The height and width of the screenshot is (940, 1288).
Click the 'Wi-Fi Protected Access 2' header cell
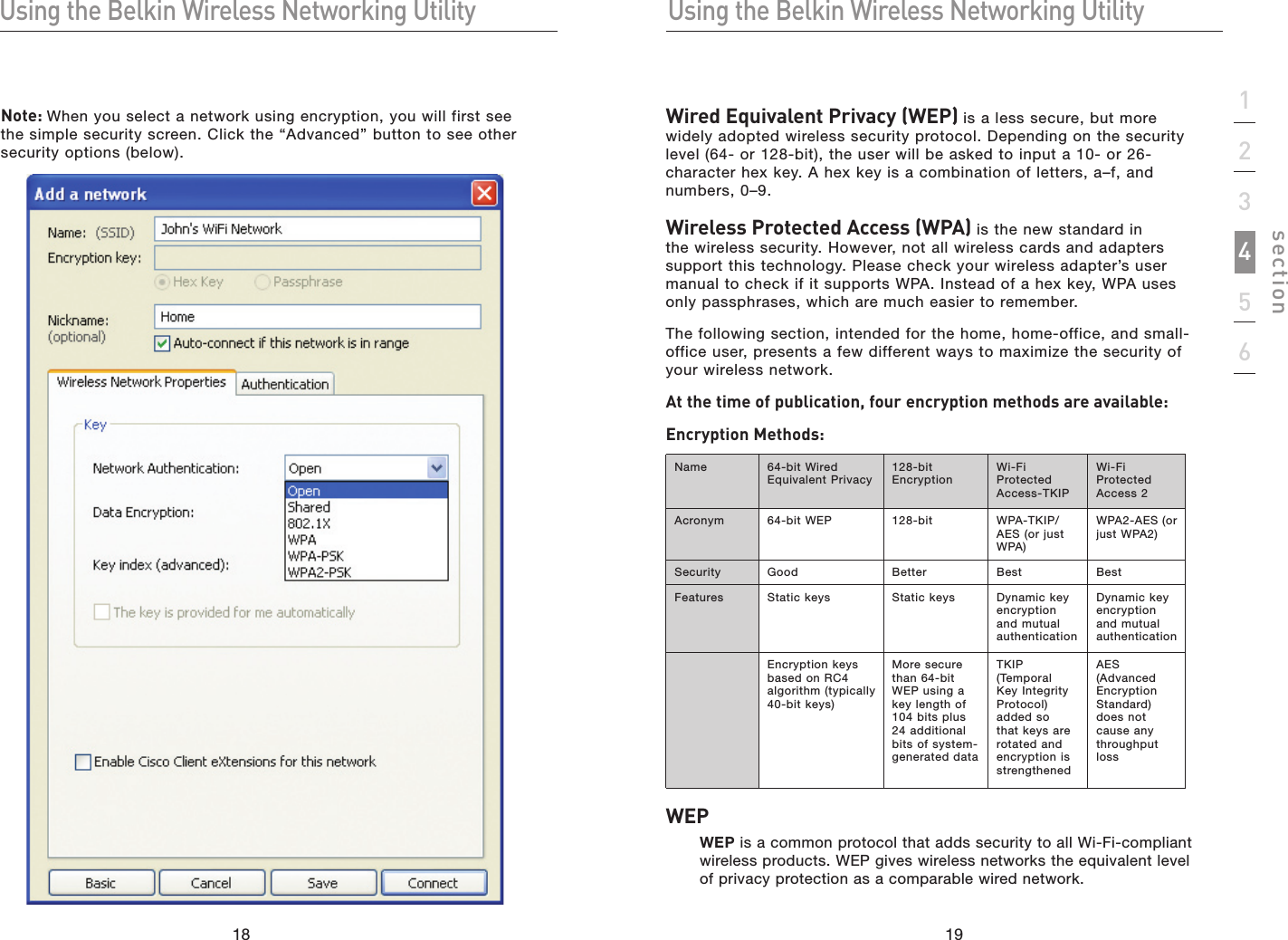(1136, 481)
